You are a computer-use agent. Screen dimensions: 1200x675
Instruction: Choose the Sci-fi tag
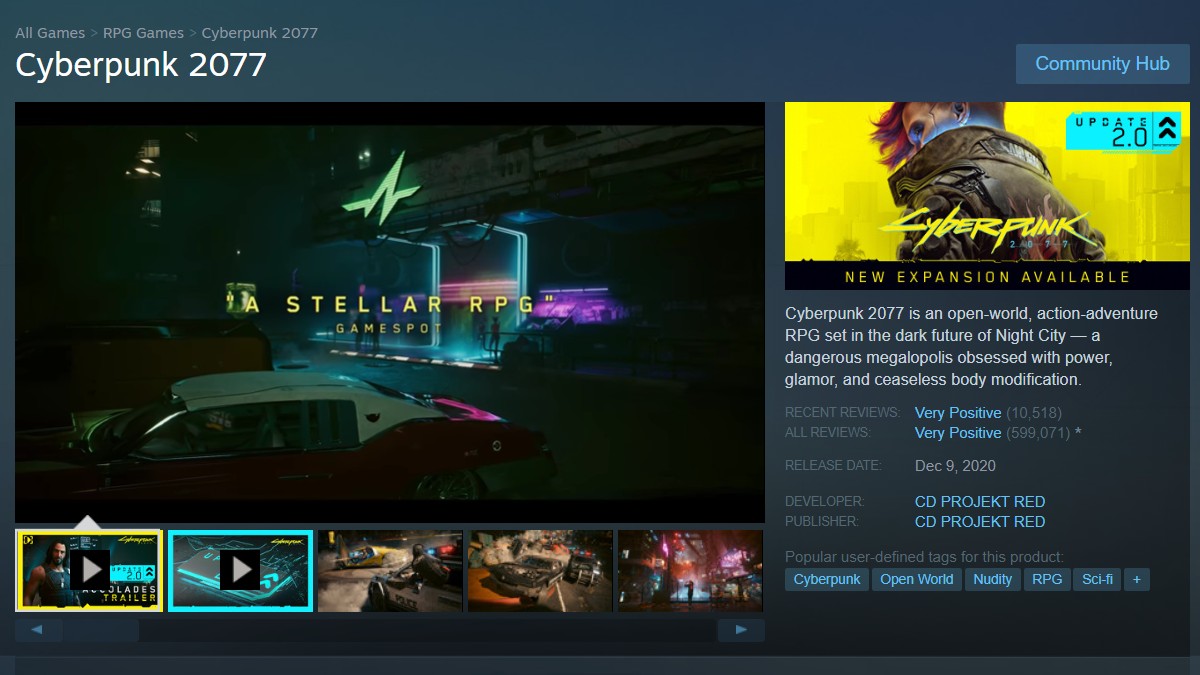pyautogui.click(x=1097, y=579)
